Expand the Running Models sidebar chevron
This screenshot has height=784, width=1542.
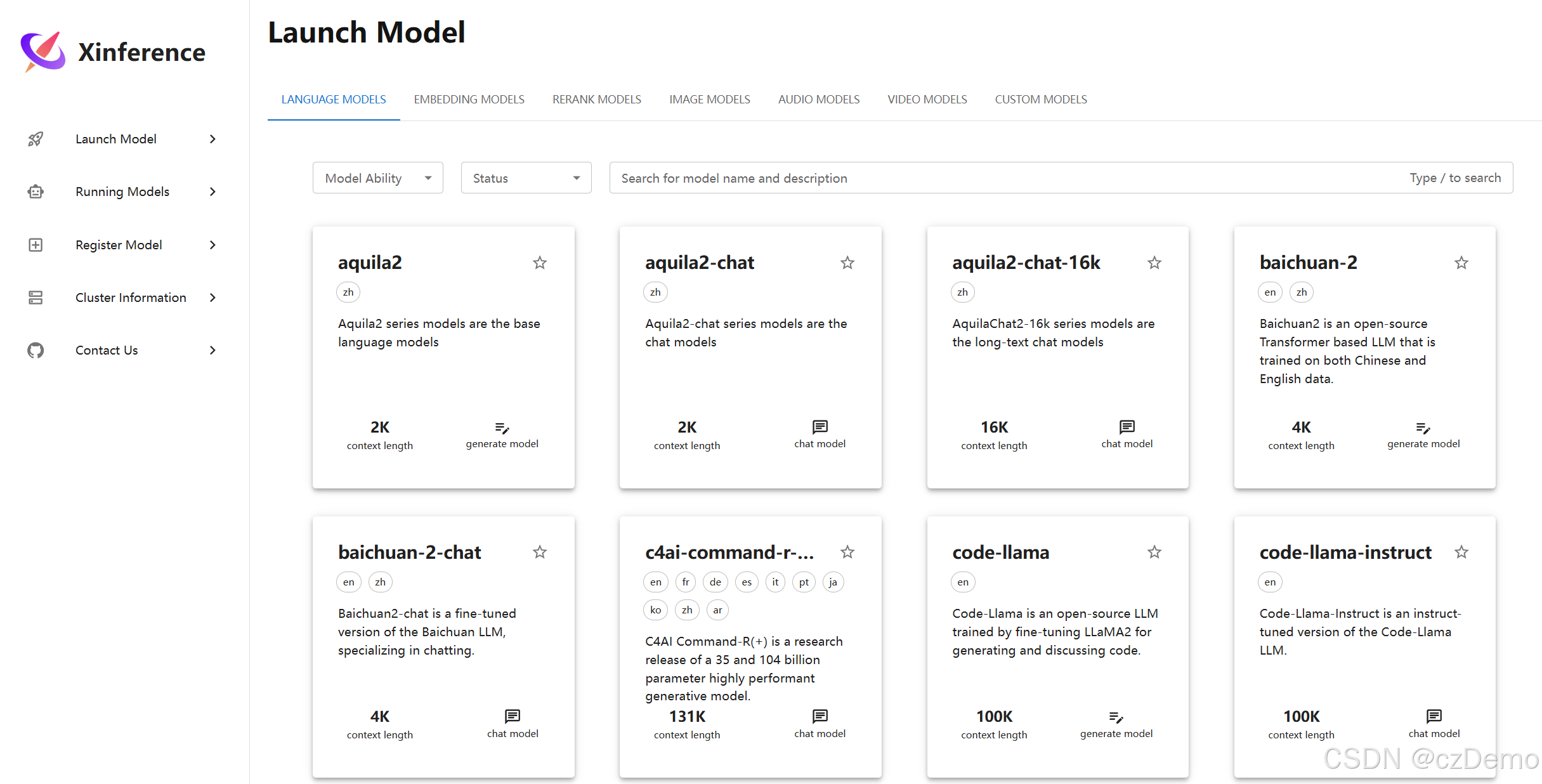click(x=213, y=192)
